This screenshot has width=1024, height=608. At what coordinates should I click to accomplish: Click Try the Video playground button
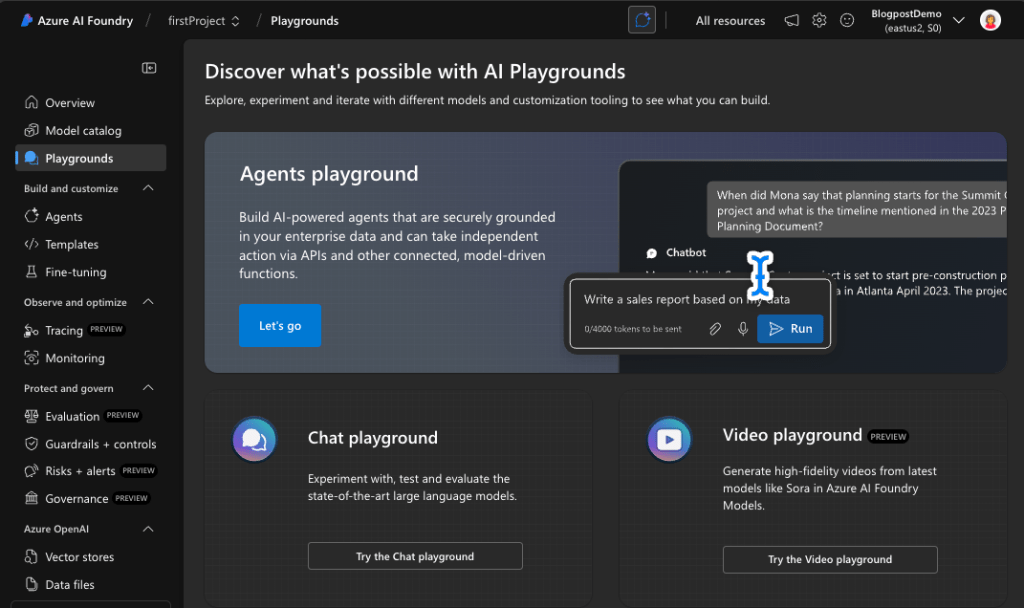click(x=829, y=559)
